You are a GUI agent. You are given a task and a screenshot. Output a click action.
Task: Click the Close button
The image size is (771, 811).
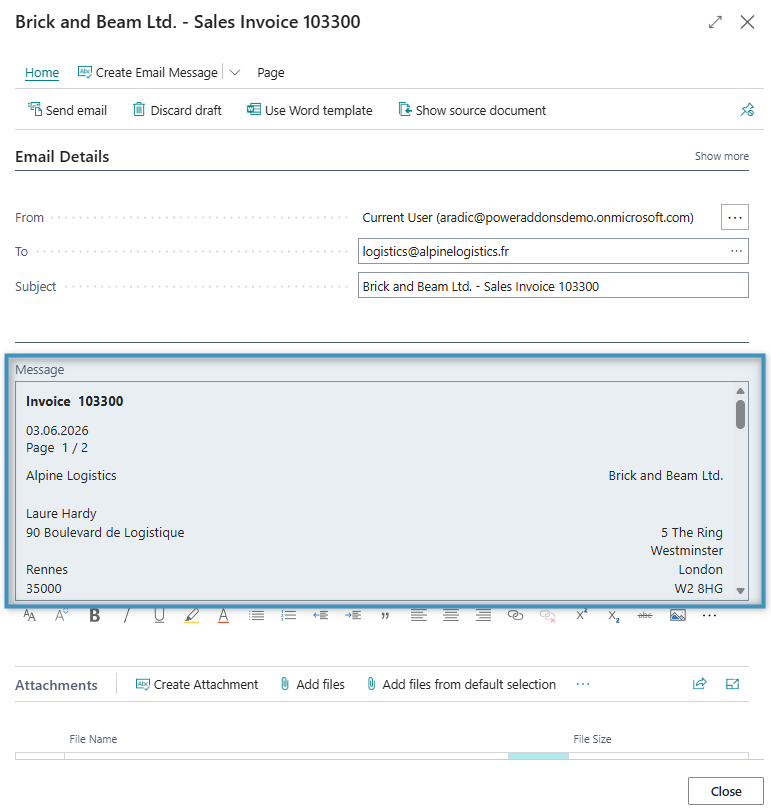725,791
